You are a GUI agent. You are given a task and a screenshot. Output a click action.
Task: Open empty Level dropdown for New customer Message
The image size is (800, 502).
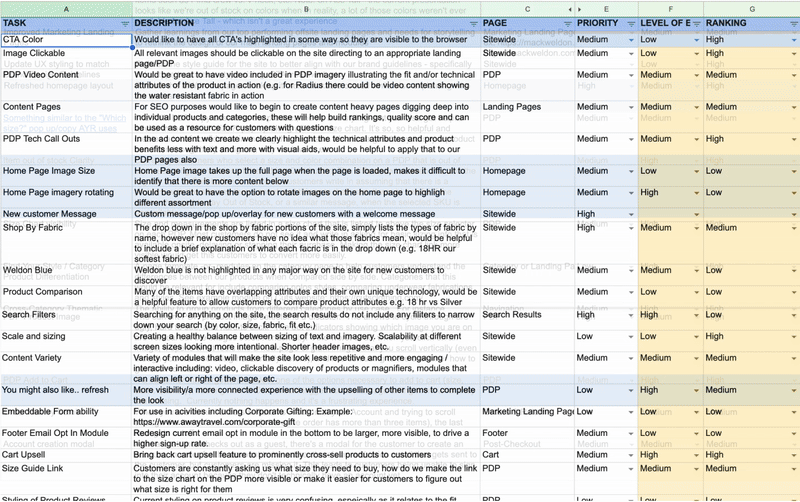(696, 214)
